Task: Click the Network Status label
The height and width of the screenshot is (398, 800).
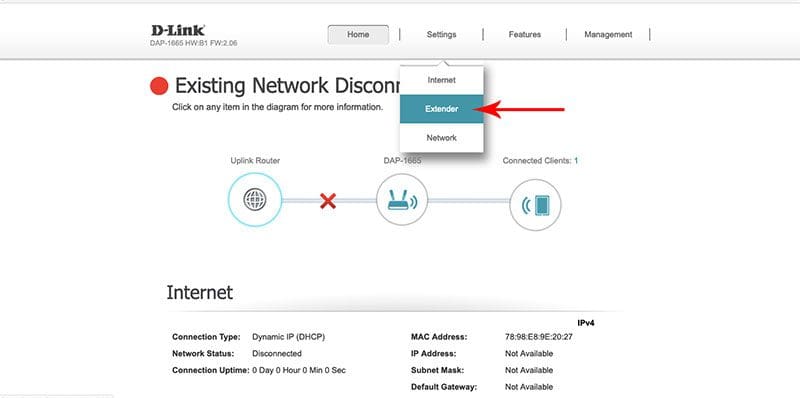Action: pos(203,354)
